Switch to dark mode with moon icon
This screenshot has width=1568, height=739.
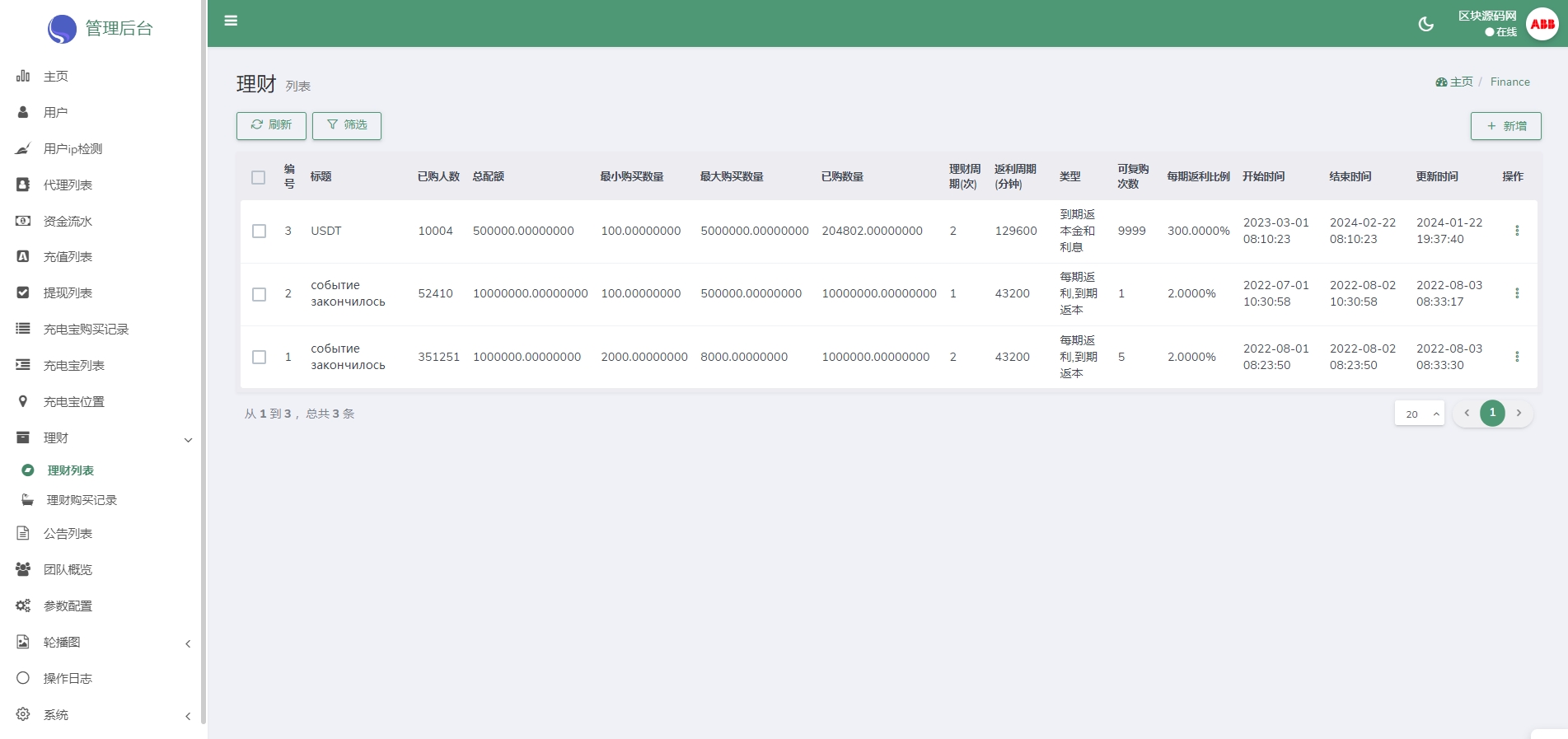(x=1425, y=24)
